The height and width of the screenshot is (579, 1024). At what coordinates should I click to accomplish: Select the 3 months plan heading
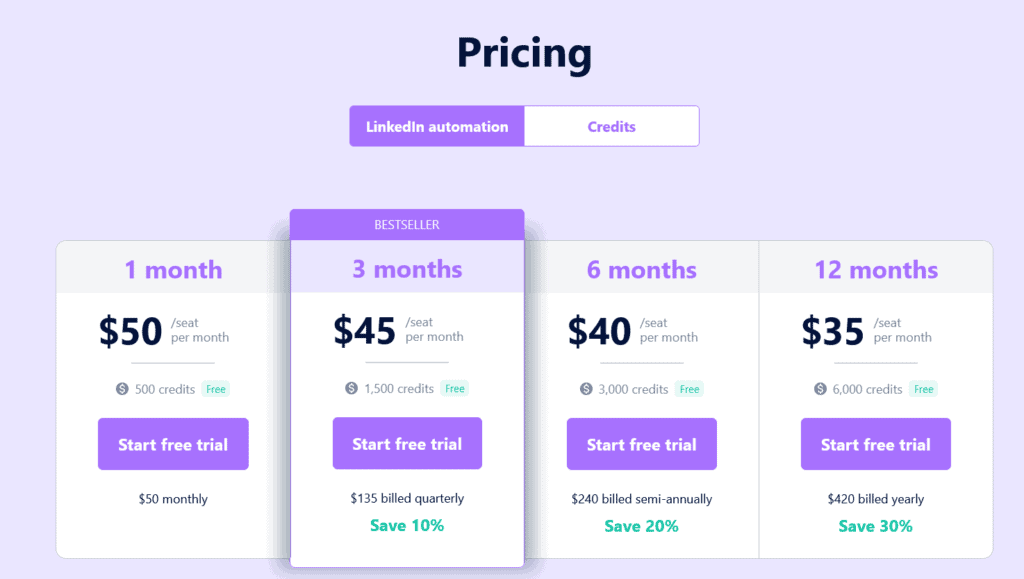pos(406,269)
